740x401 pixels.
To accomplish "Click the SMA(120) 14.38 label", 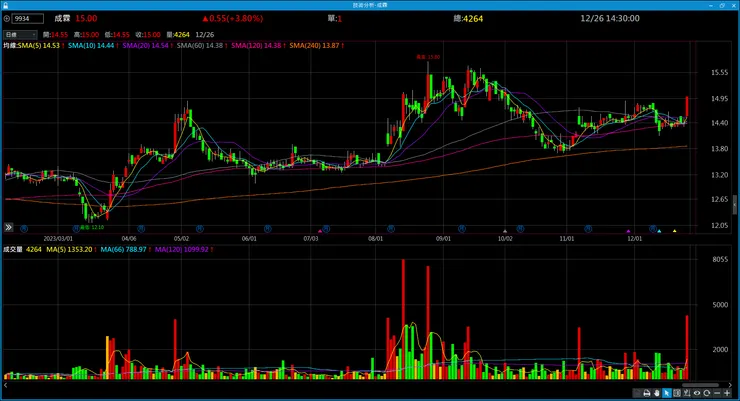I will pyautogui.click(x=258, y=45).
